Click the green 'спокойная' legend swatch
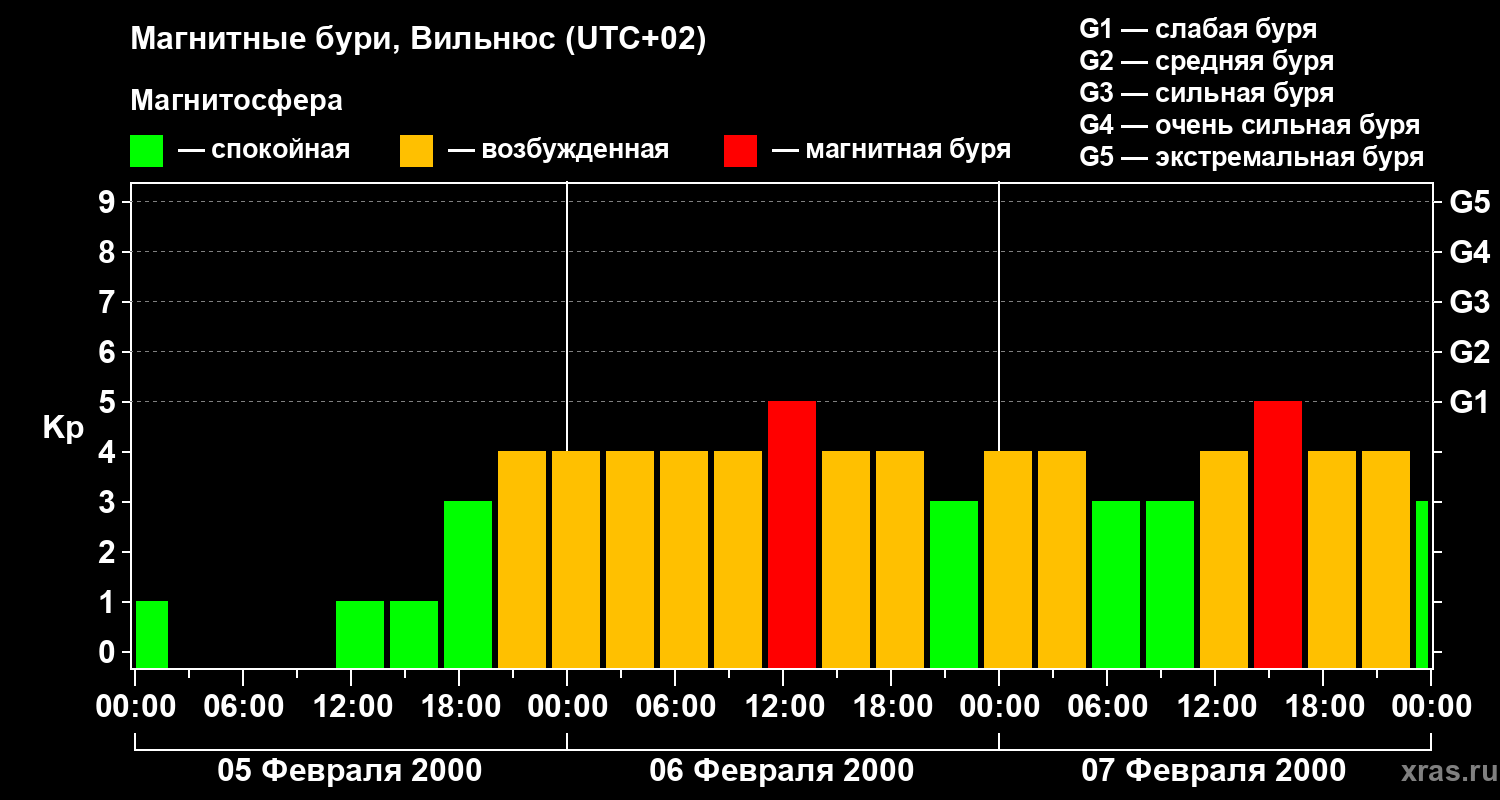 pyautogui.click(x=146, y=151)
